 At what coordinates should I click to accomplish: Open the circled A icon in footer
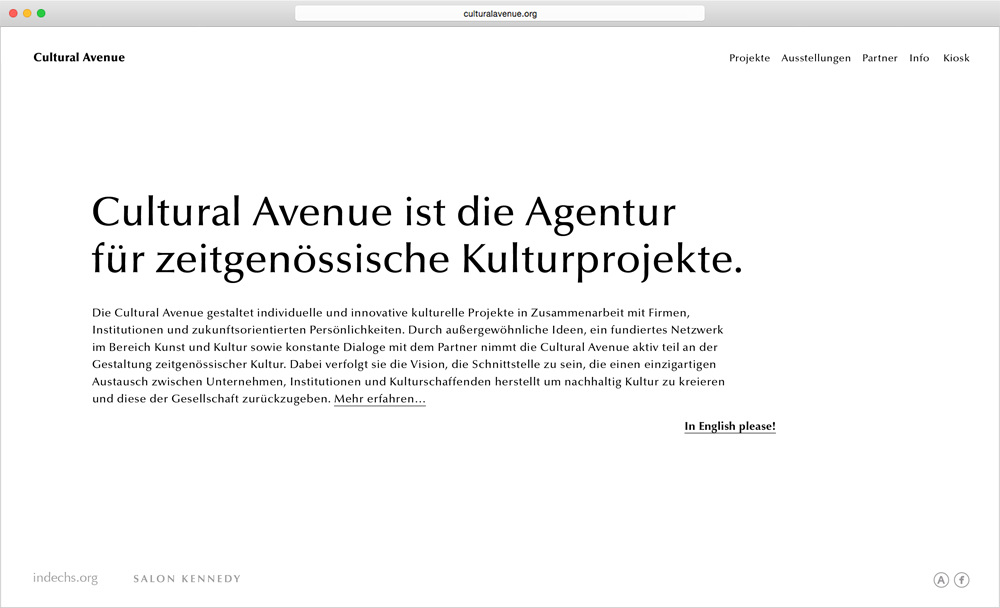tap(941, 580)
